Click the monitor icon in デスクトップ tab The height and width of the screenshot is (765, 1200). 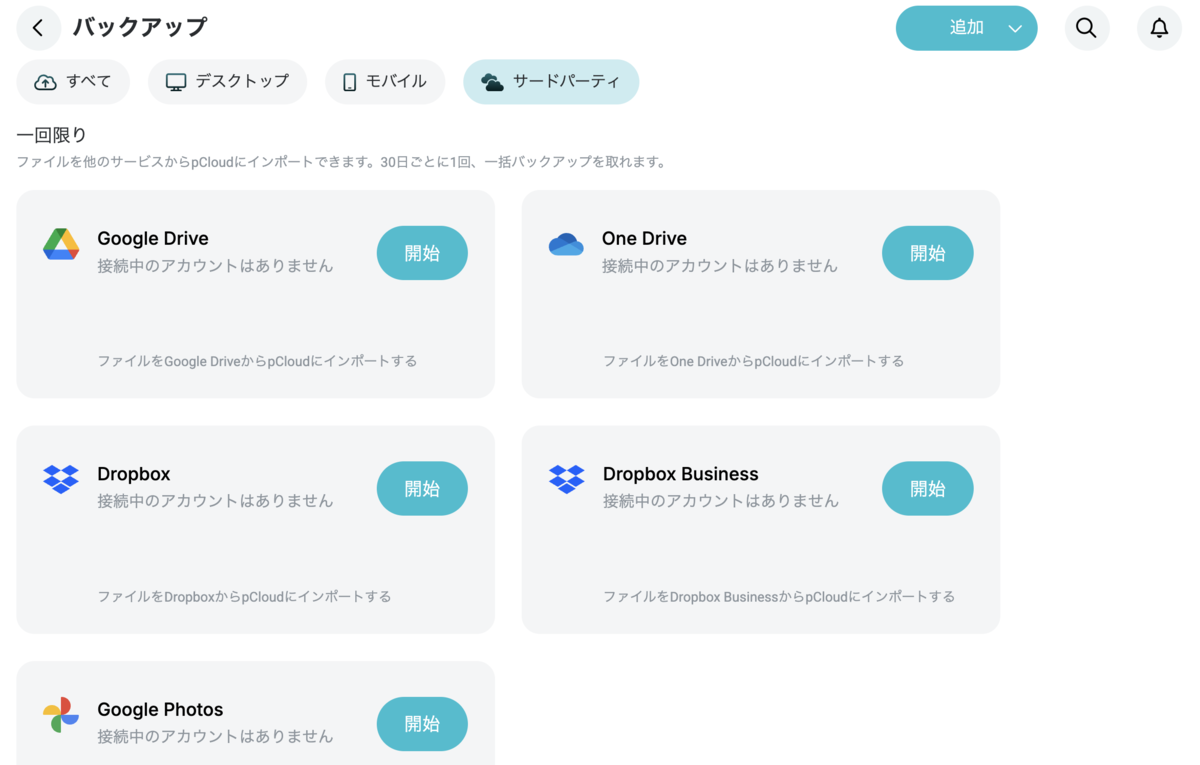pos(176,82)
